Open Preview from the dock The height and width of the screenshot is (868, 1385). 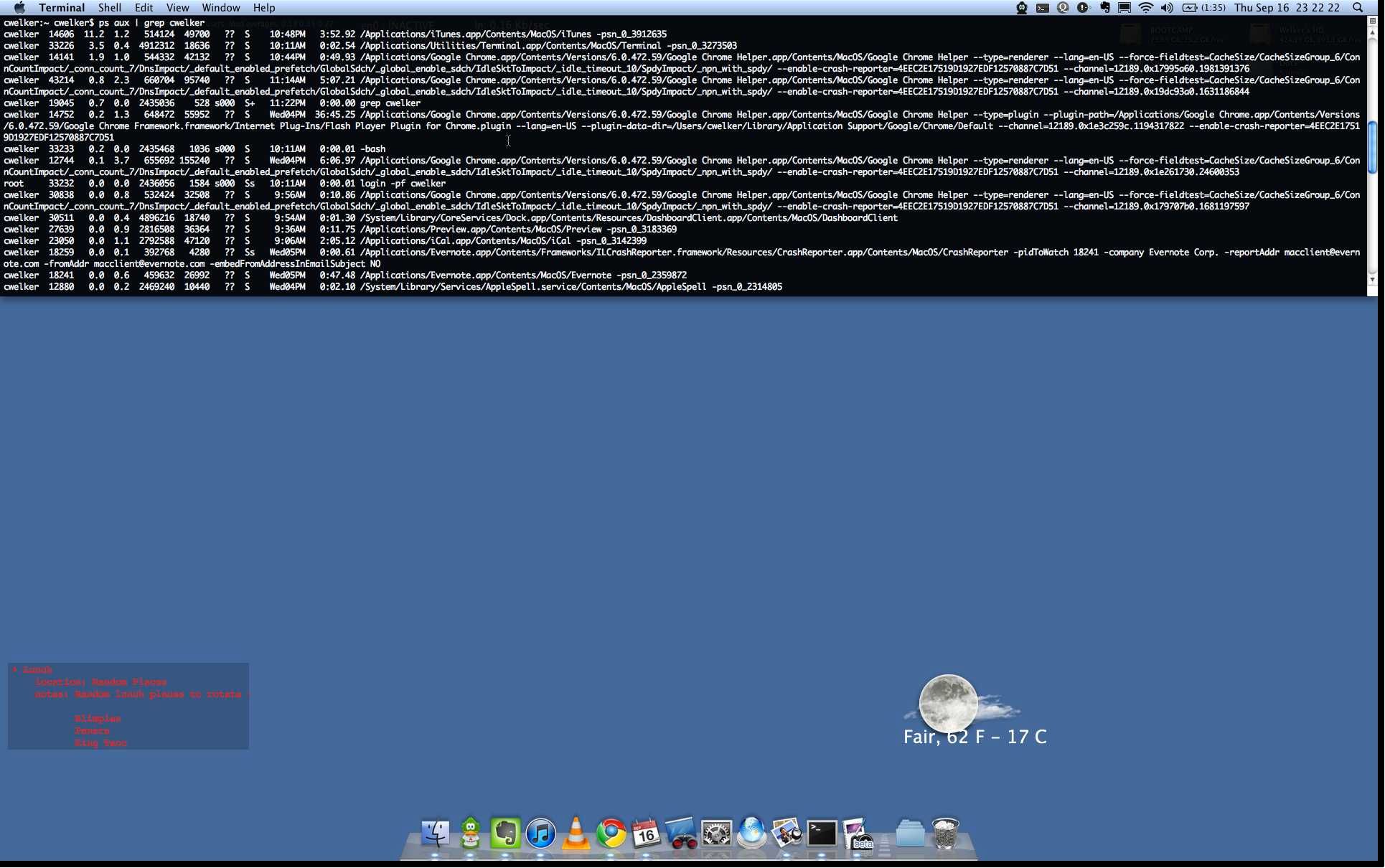coord(787,834)
